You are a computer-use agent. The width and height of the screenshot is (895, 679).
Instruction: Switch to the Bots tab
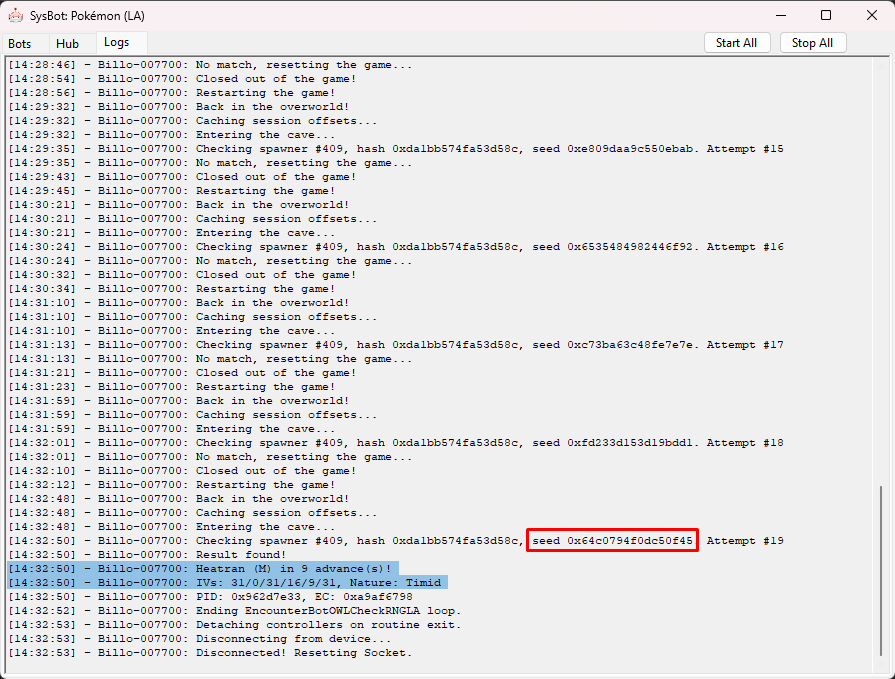click(19, 43)
